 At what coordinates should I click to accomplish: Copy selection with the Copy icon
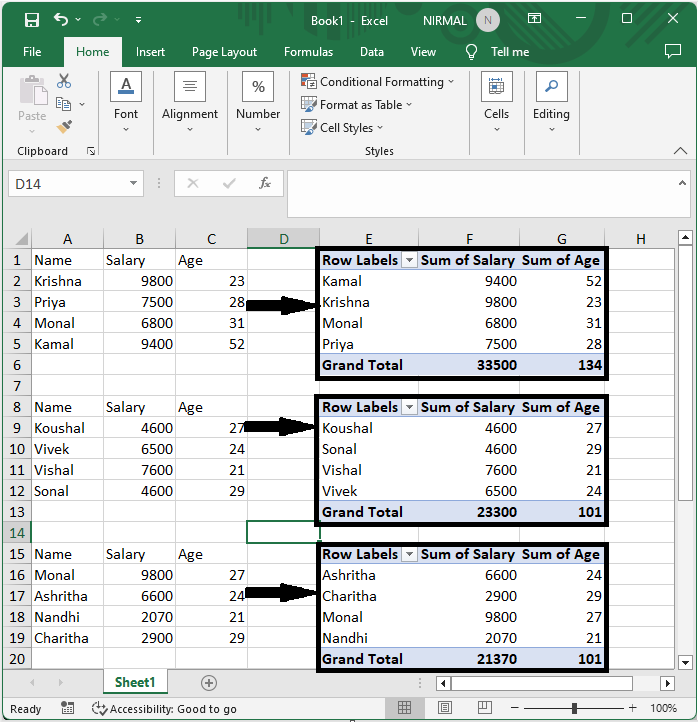coord(64,104)
